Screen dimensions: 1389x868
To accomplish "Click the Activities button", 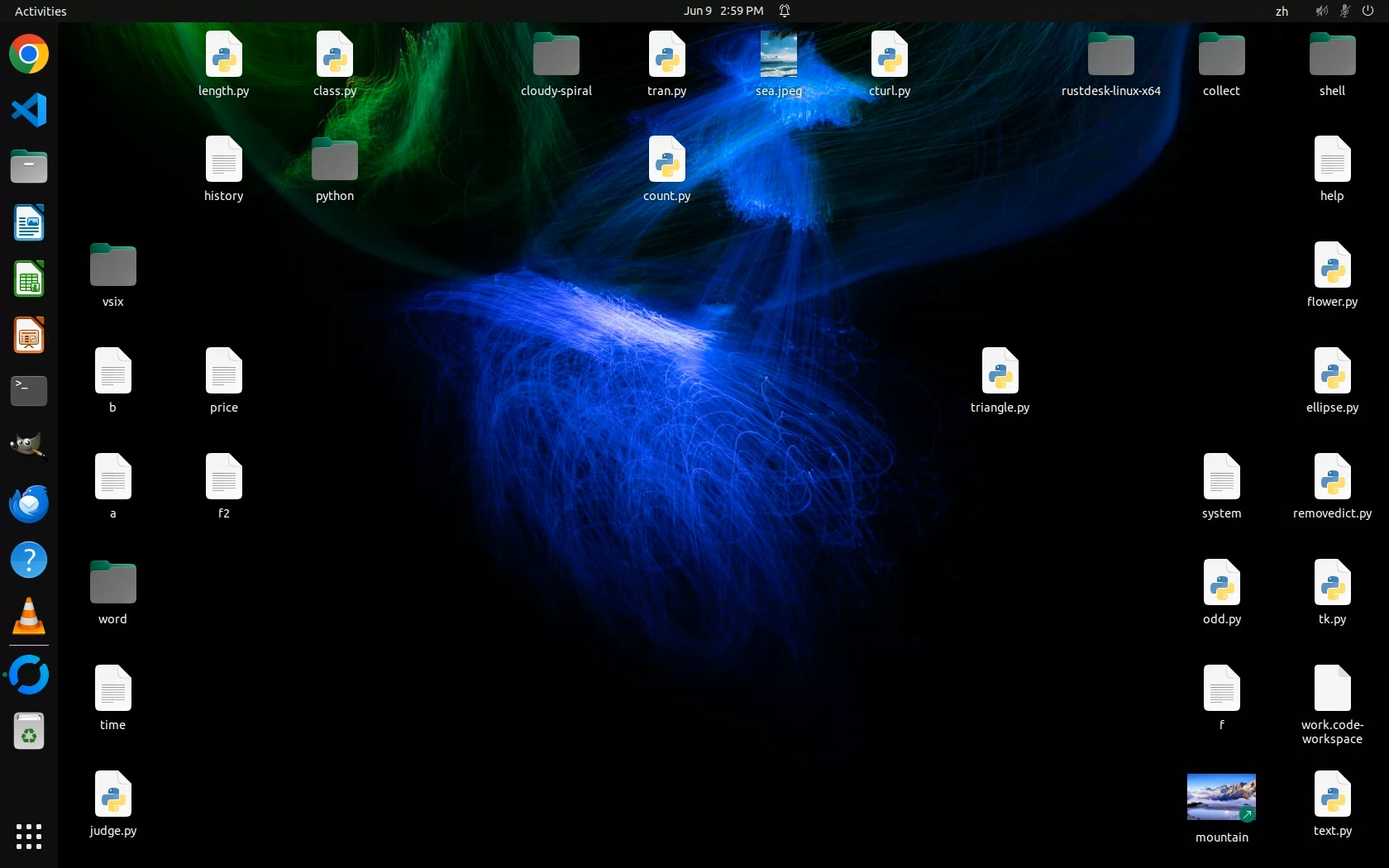I will click(x=41, y=11).
